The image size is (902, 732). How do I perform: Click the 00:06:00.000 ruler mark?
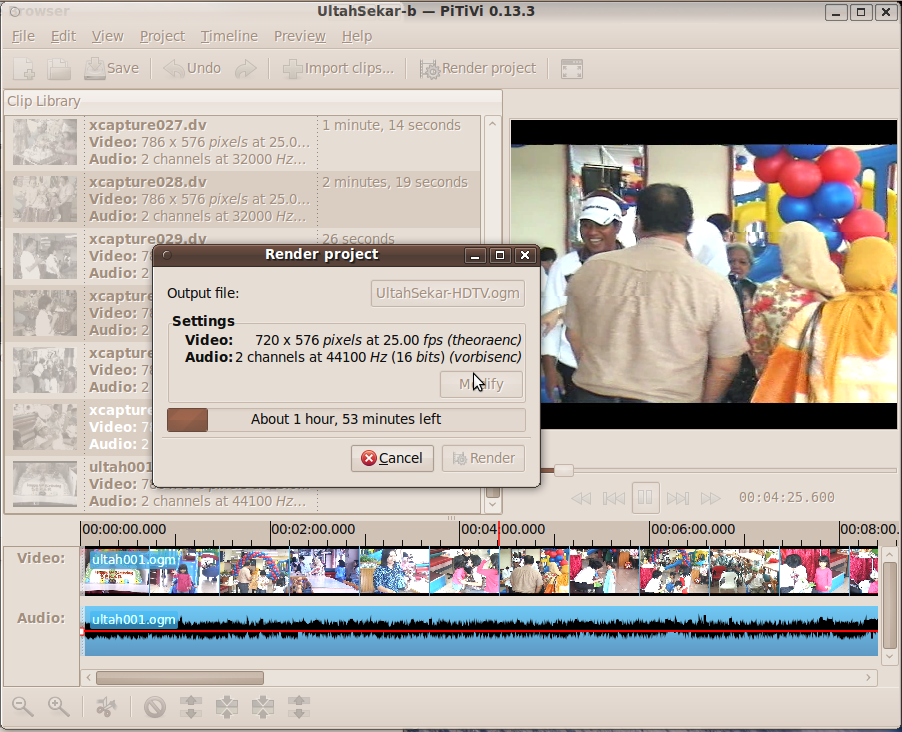[693, 529]
